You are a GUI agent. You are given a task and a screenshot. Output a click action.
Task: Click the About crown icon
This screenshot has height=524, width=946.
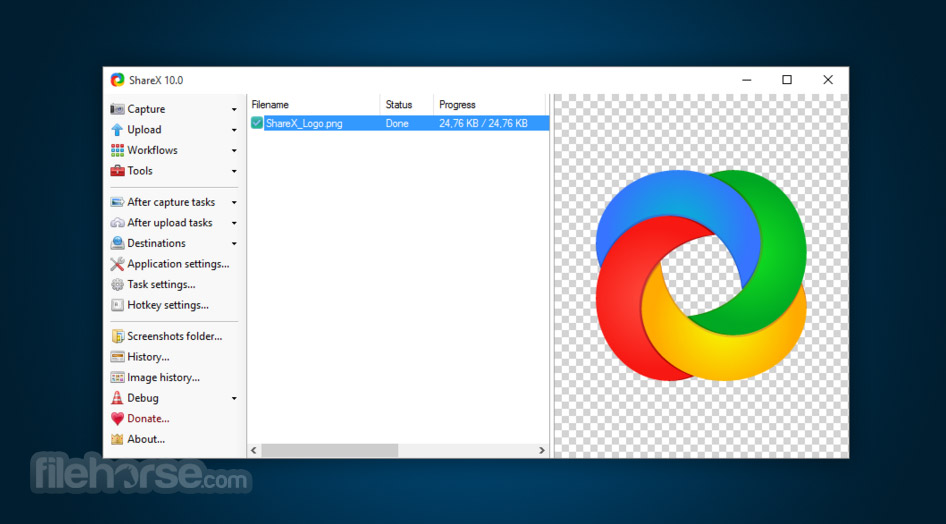[x=117, y=439]
